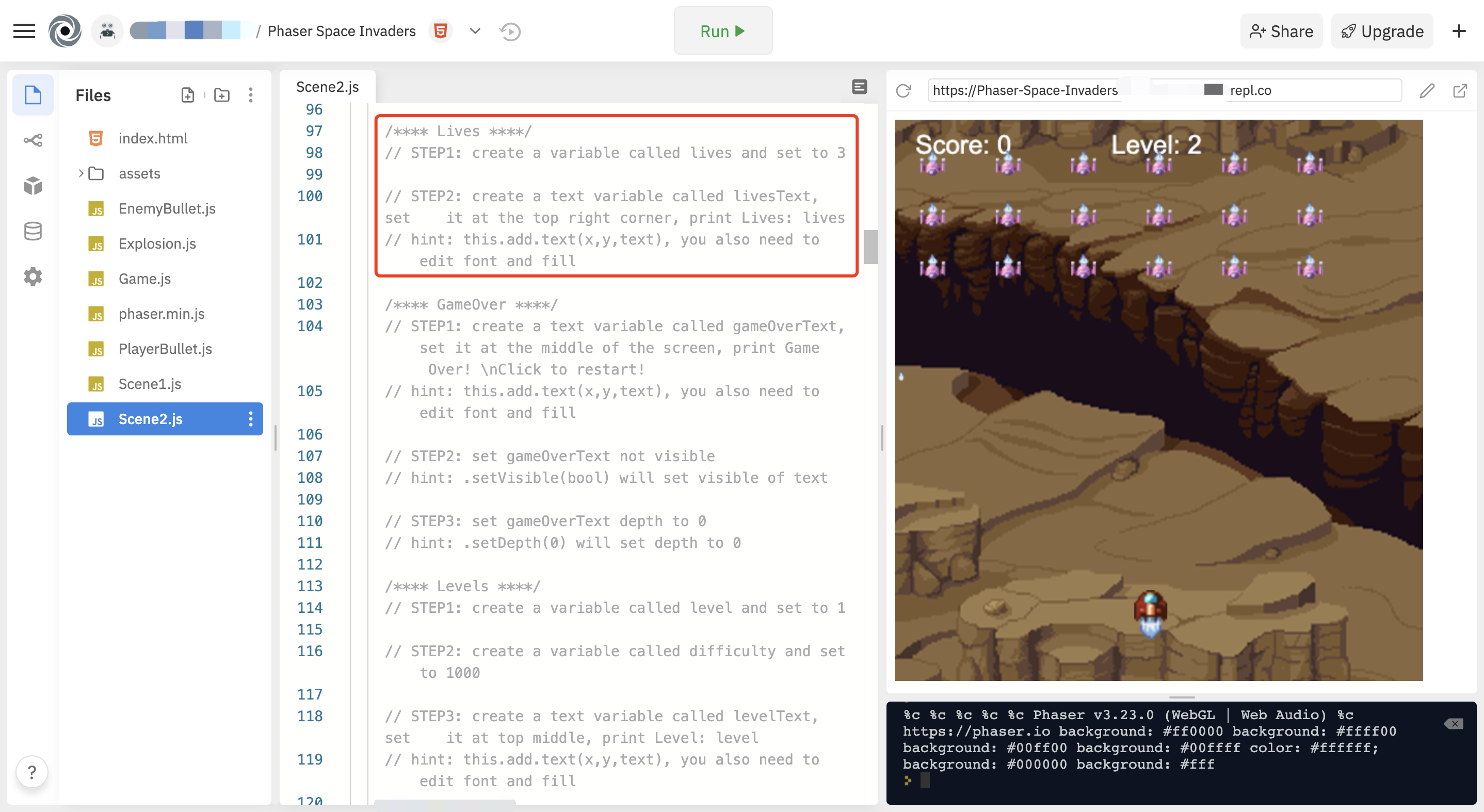The width and height of the screenshot is (1484, 812).
Task: Open Game.js in file tree
Action: coord(144,279)
